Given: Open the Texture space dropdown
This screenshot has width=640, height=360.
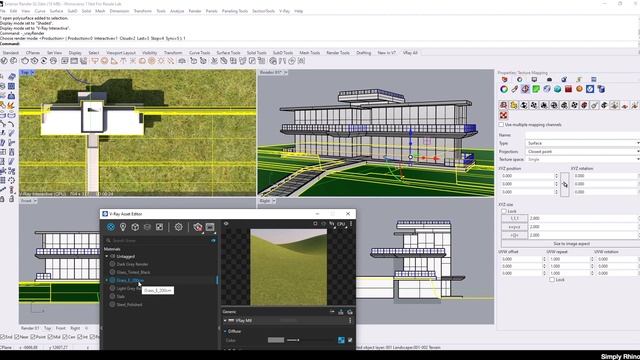Looking at the screenshot, I should point(582,160).
